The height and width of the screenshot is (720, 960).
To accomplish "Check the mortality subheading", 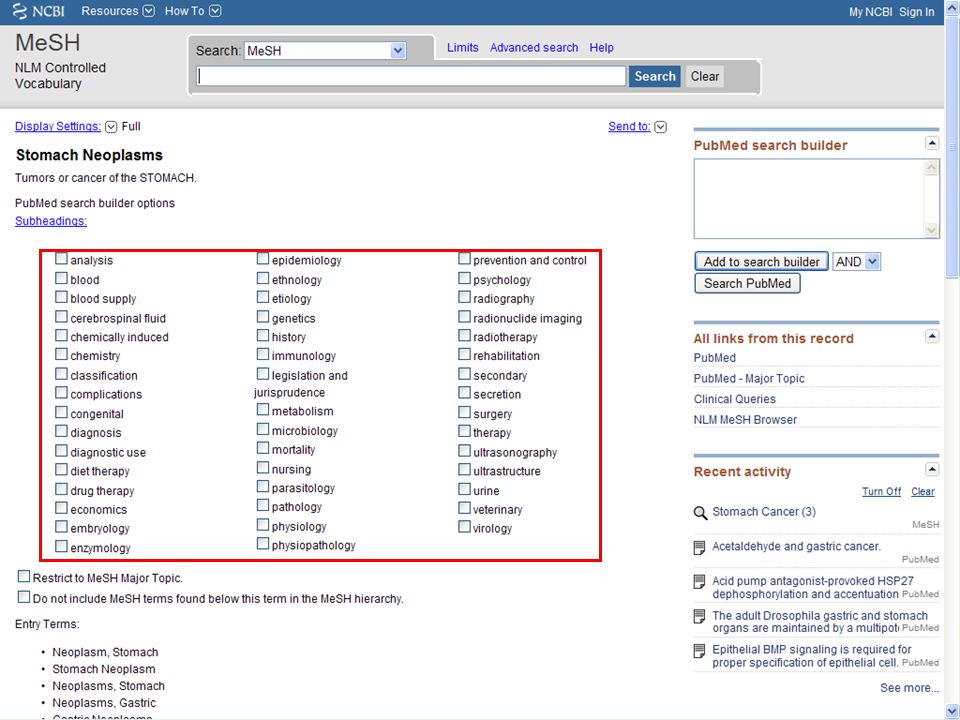I will [263, 448].
